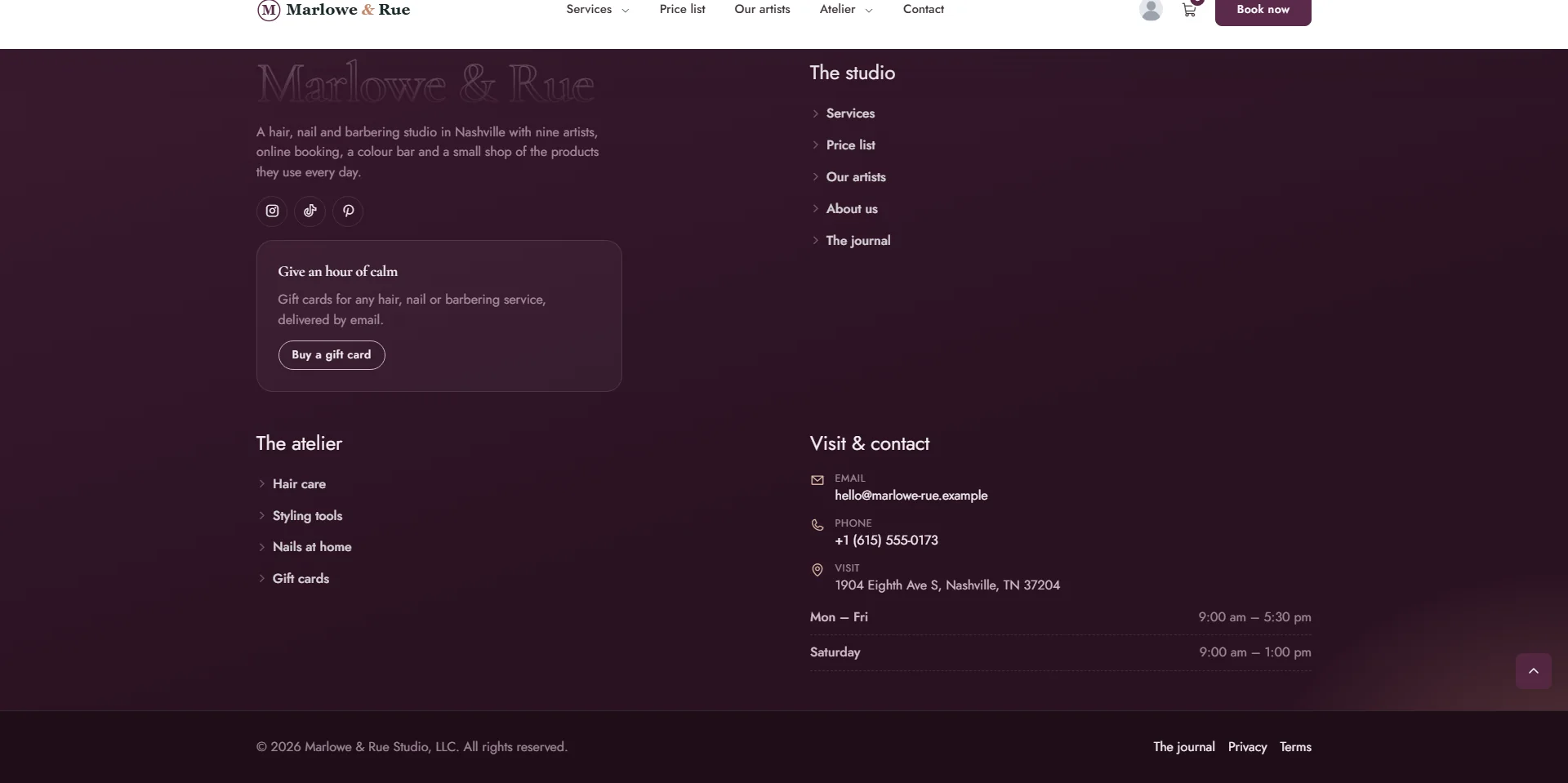Viewport: 1568px width, 783px height.
Task: Open Price list in the top navigation
Action: [682, 9]
